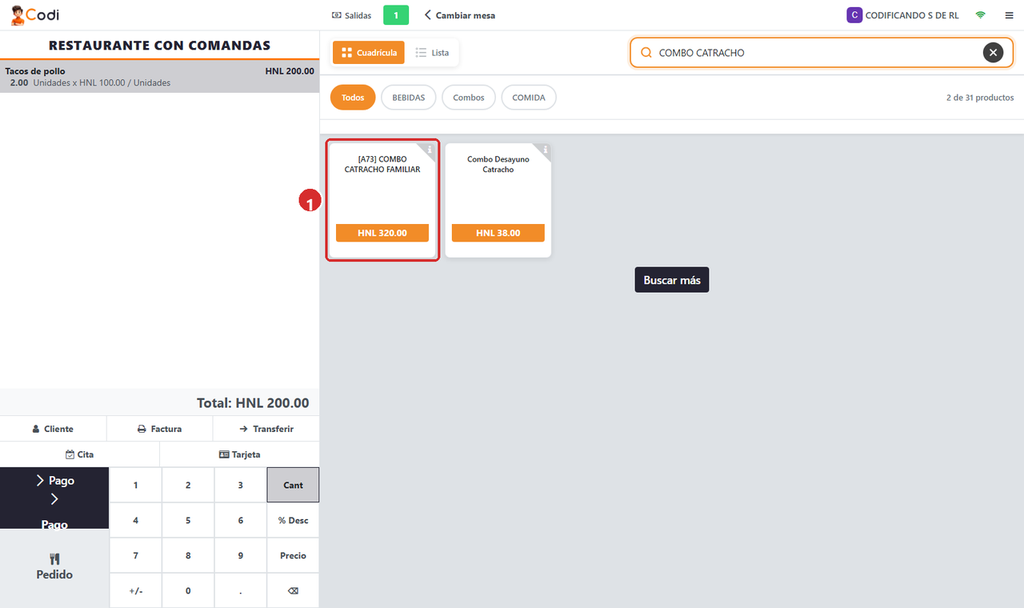This screenshot has width=1024, height=608.
Task: Select % Desc discount mode
Action: point(293,520)
